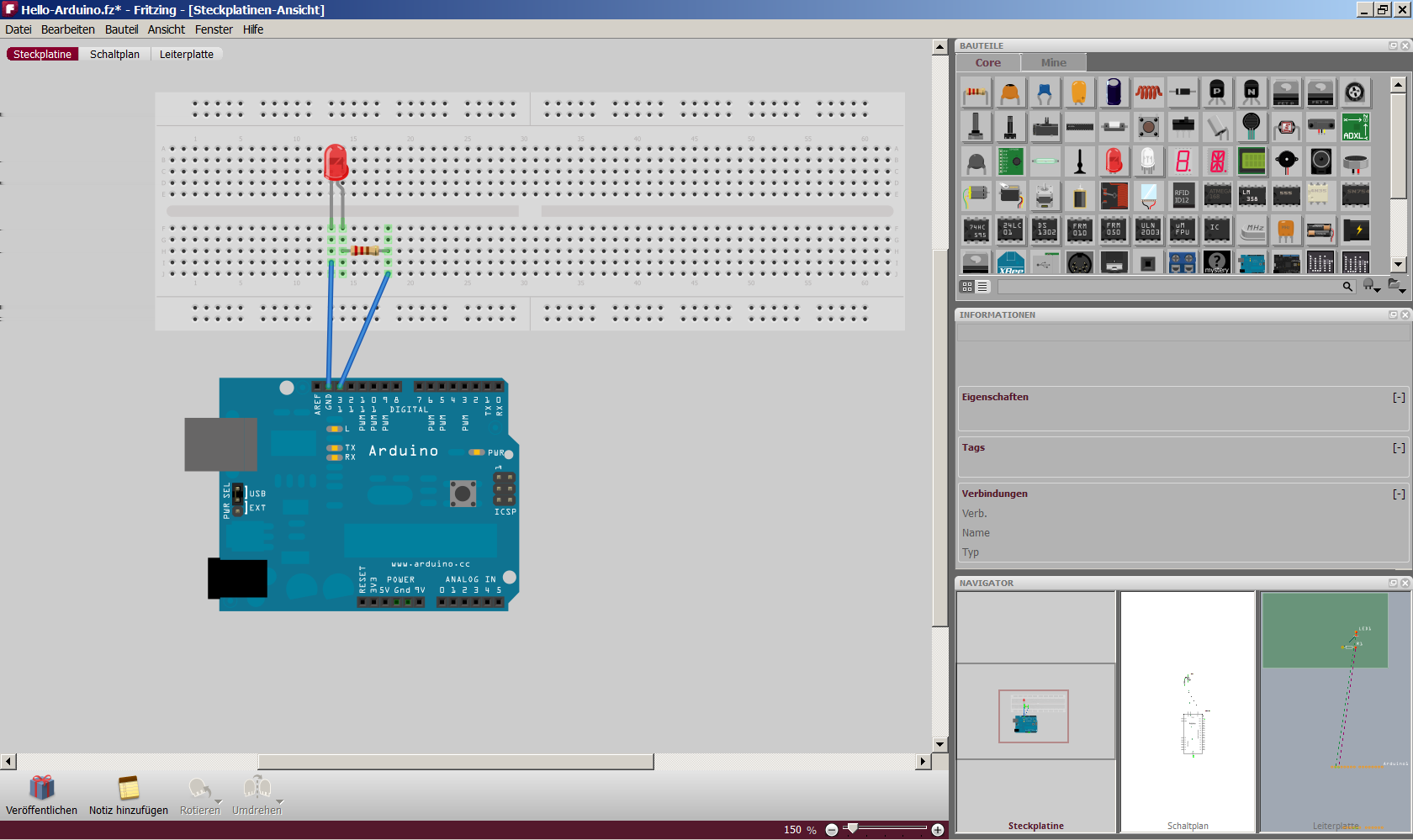Collapse the Tags section
Image resolution: width=1413 pixels, height=840 pixels.
1399,448
